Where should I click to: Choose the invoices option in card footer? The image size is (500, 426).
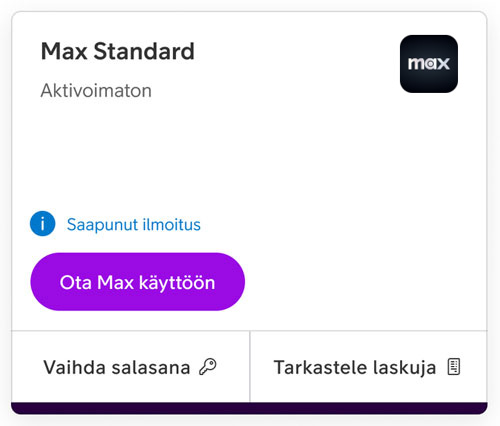(x=369, y=367)
